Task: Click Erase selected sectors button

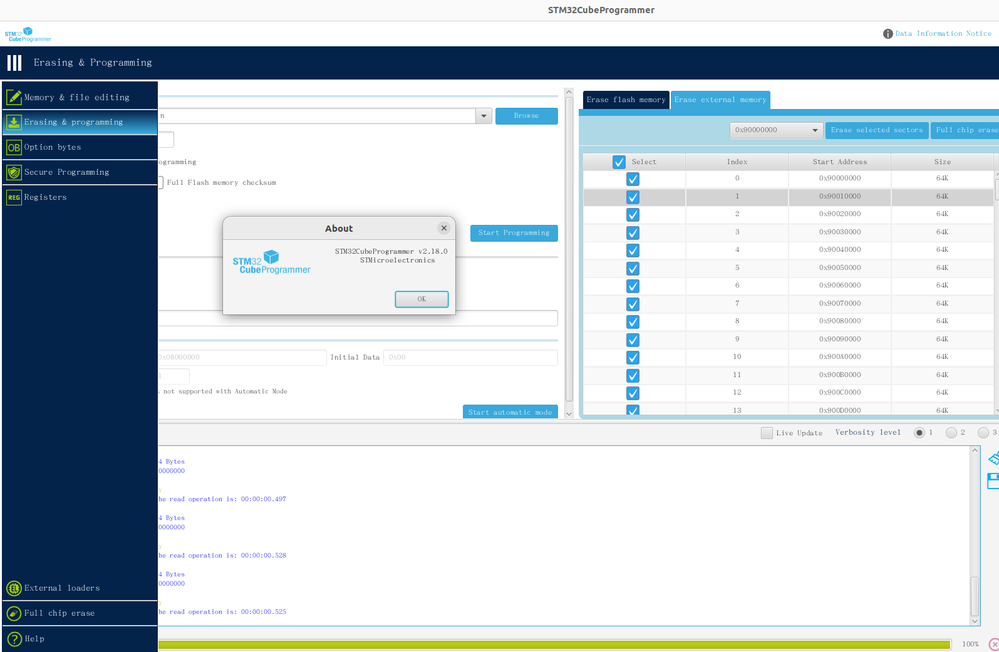Action: (877, 130)
